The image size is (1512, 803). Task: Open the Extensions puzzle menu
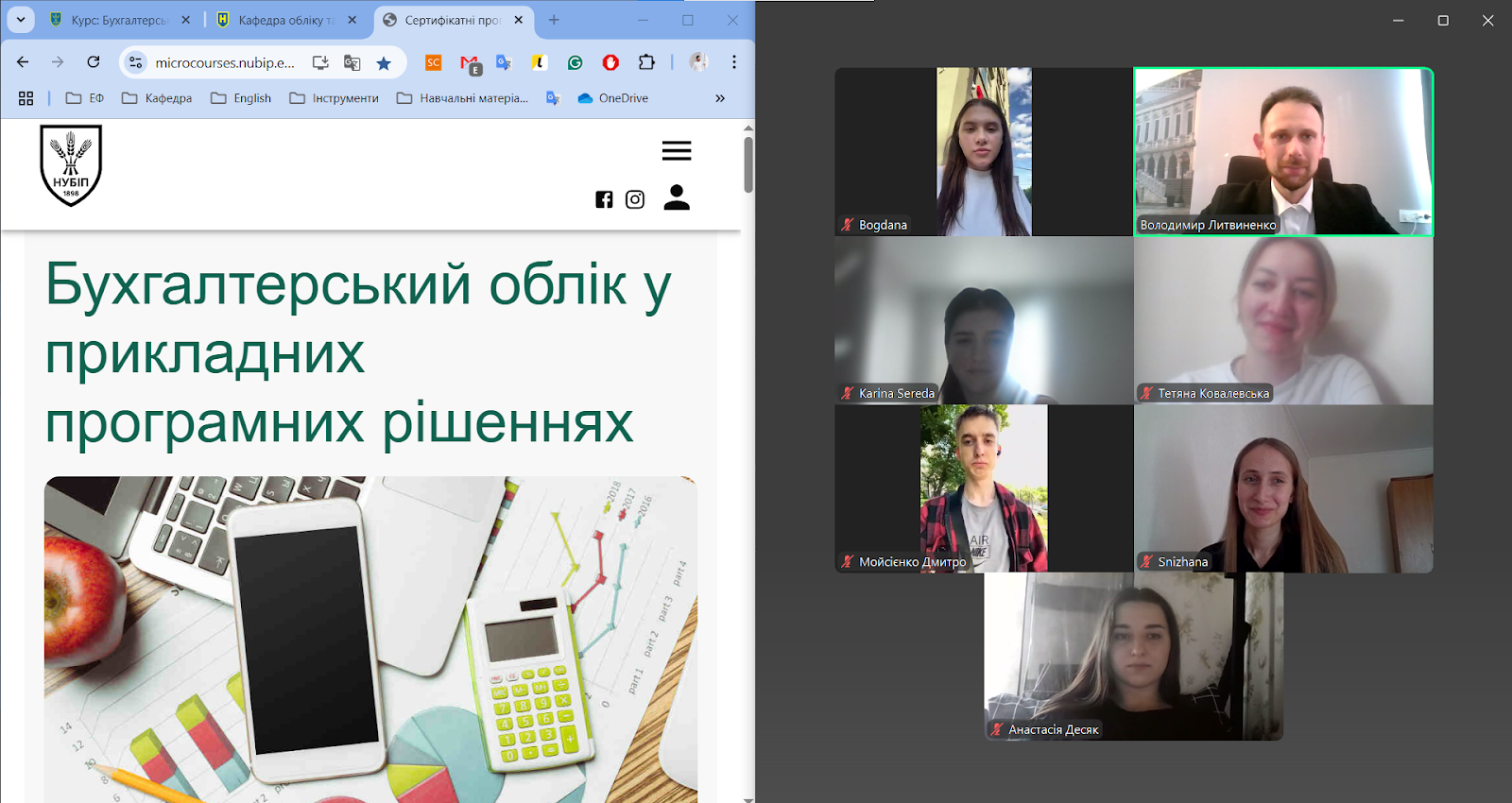[646, 62]
